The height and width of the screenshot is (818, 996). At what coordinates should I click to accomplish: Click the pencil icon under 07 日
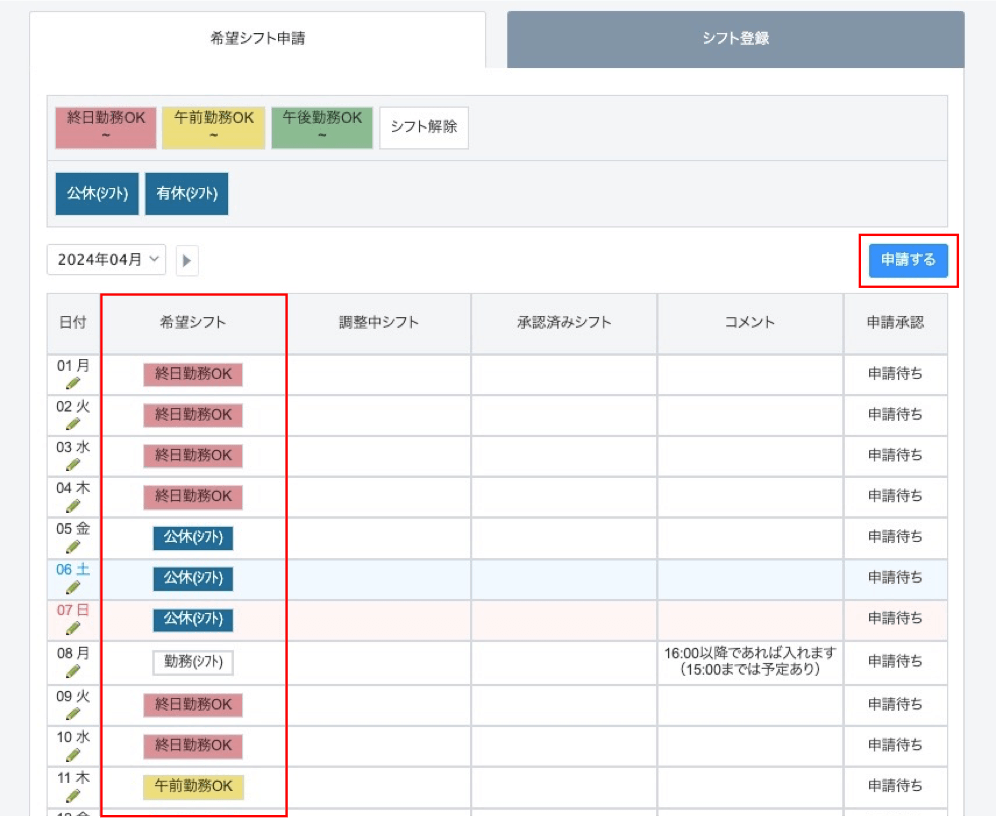point(72,628)
